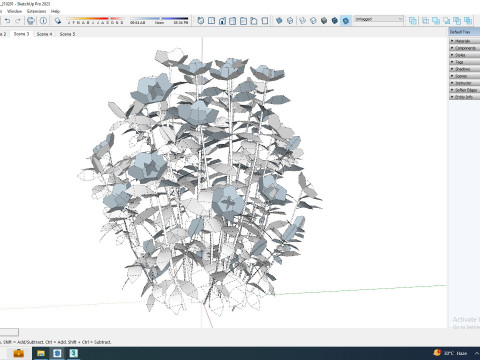Click the Wireframe style cube icon
This screenshot has height=360, width=480.
coord(302,21)
